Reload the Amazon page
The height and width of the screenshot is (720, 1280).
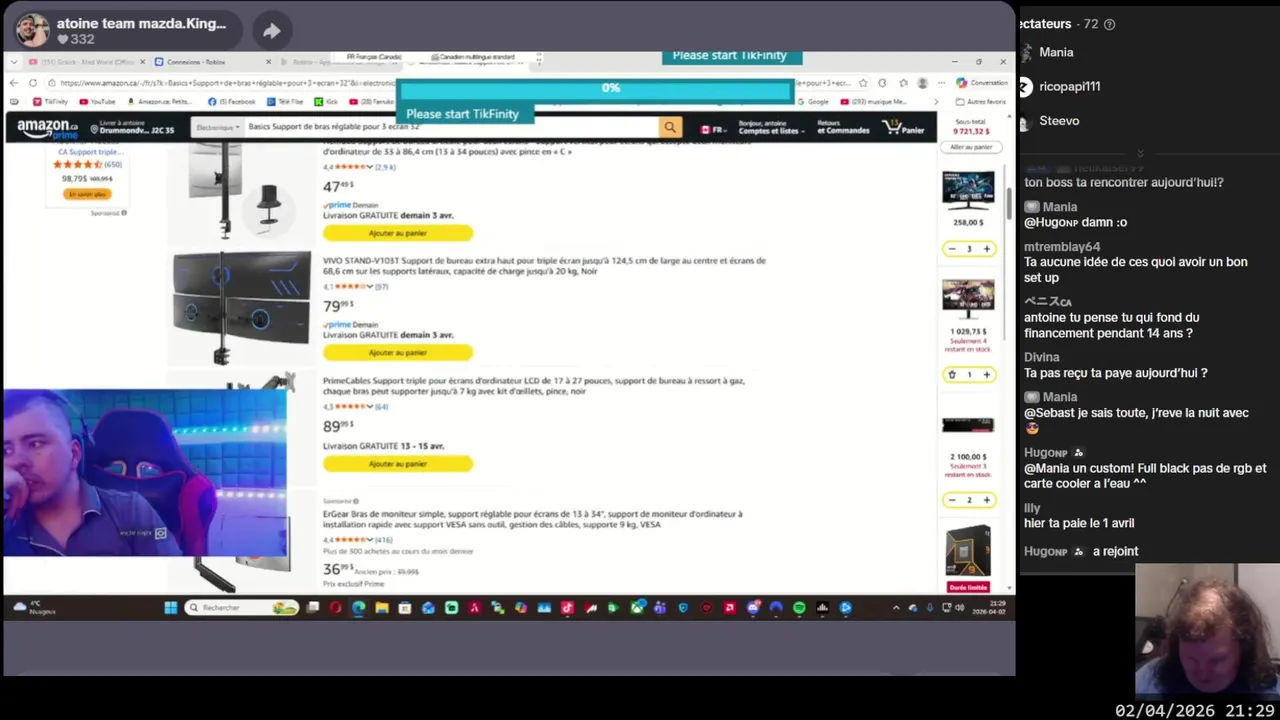point(33,83)
